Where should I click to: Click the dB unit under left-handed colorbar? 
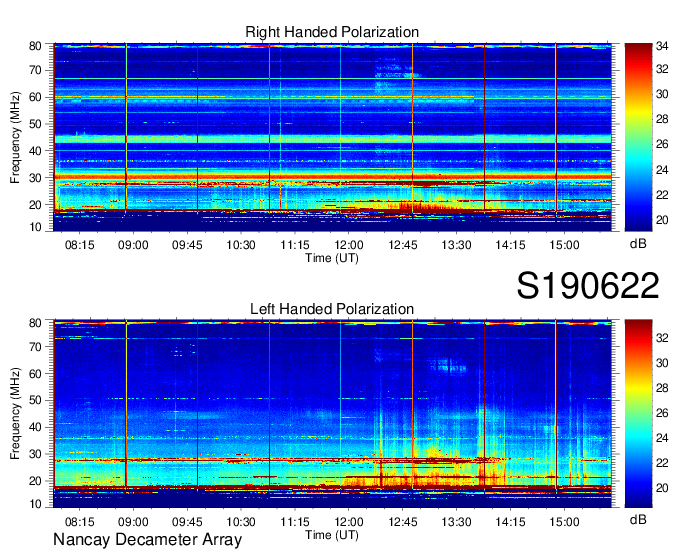[638, 520]
